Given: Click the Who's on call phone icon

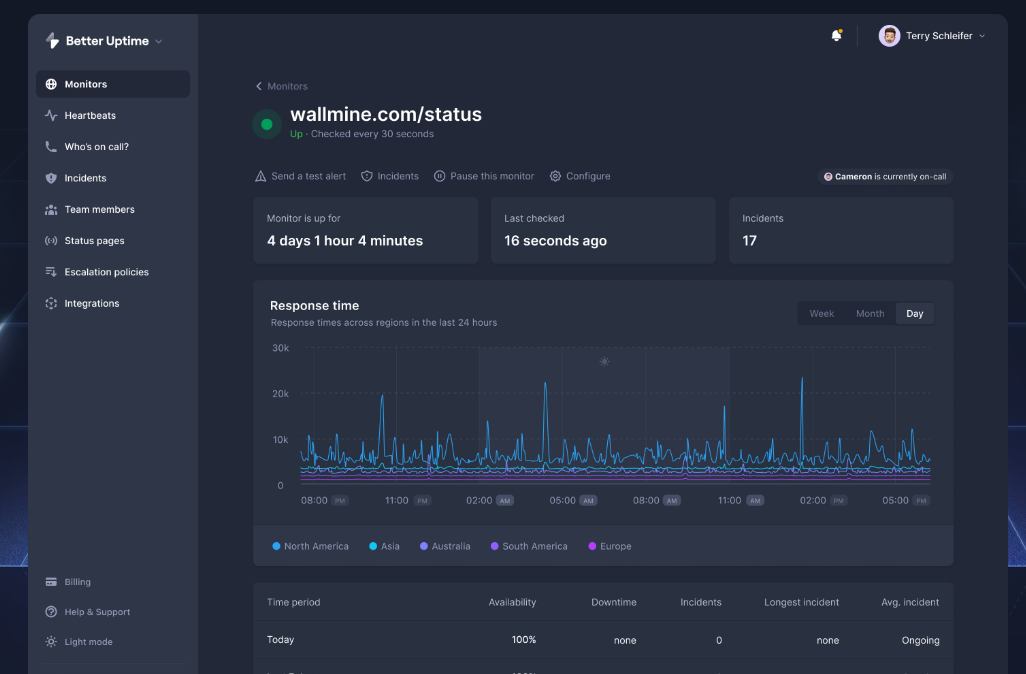Looking at the screenshot, I should tap(51, 147).
